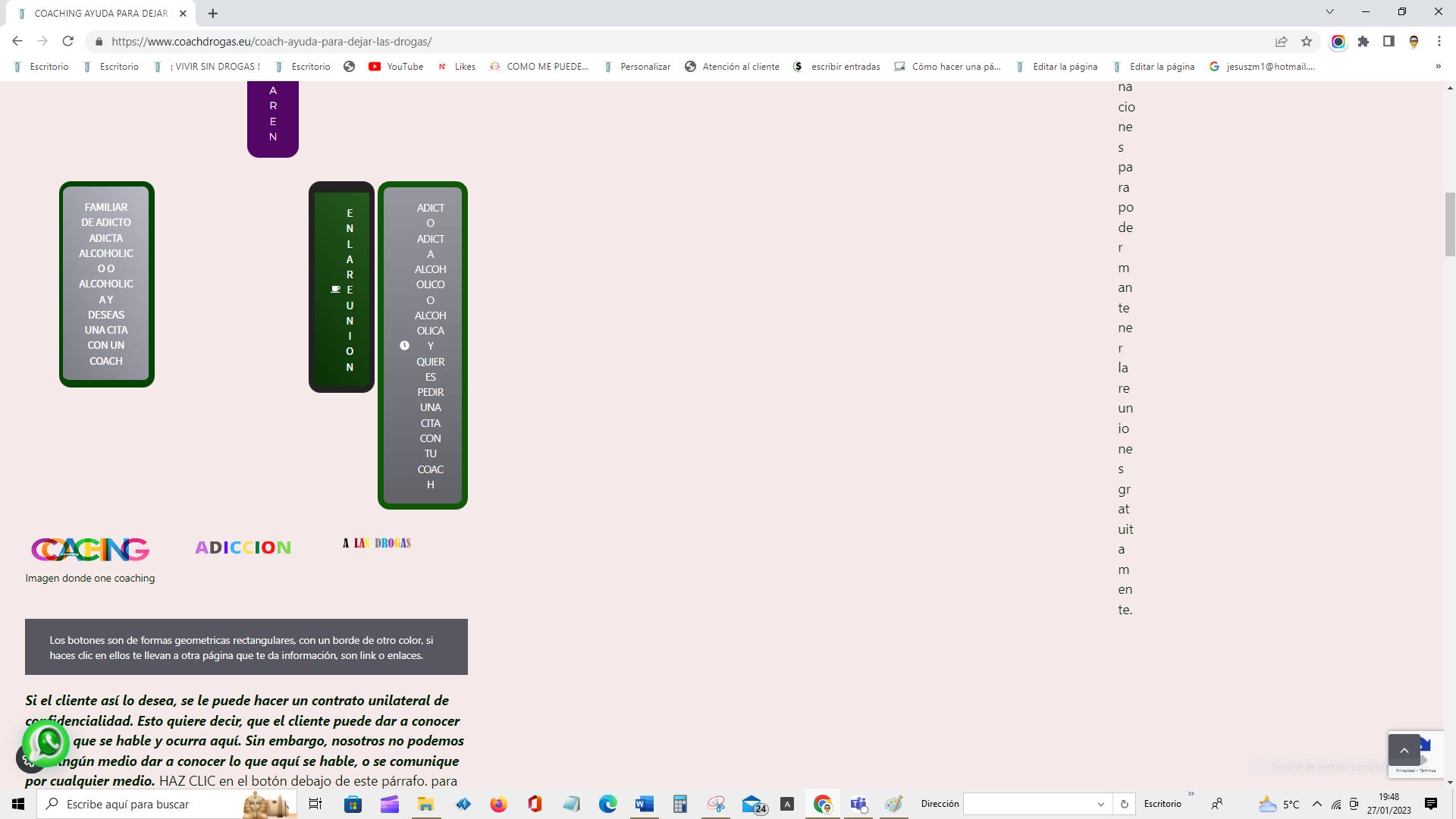Screen dimensions: 1456x819
Task: Click the colorful COACHING logo image
Action: tap(90, 549)
